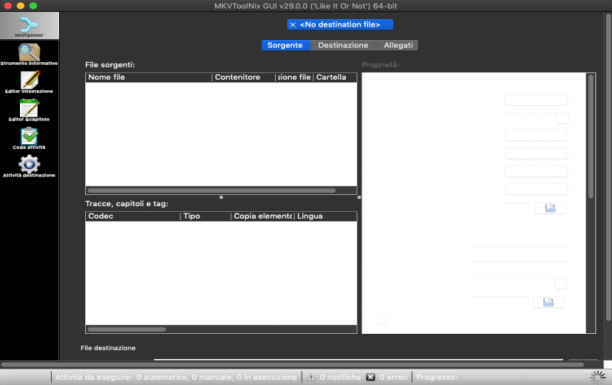Sort tracks by Copia elemento column
Screen dimensions: 612x385
pos(262,216)
